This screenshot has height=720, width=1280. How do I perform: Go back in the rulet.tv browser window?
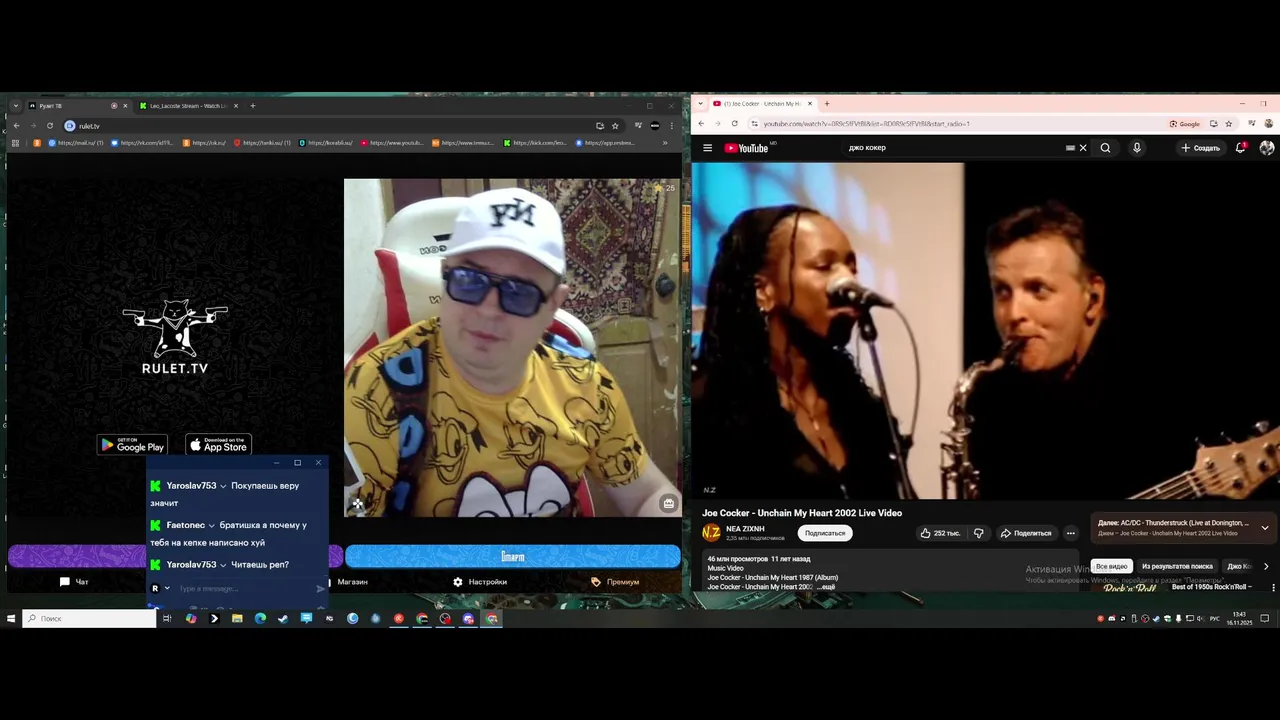click(x=16, y=126)
